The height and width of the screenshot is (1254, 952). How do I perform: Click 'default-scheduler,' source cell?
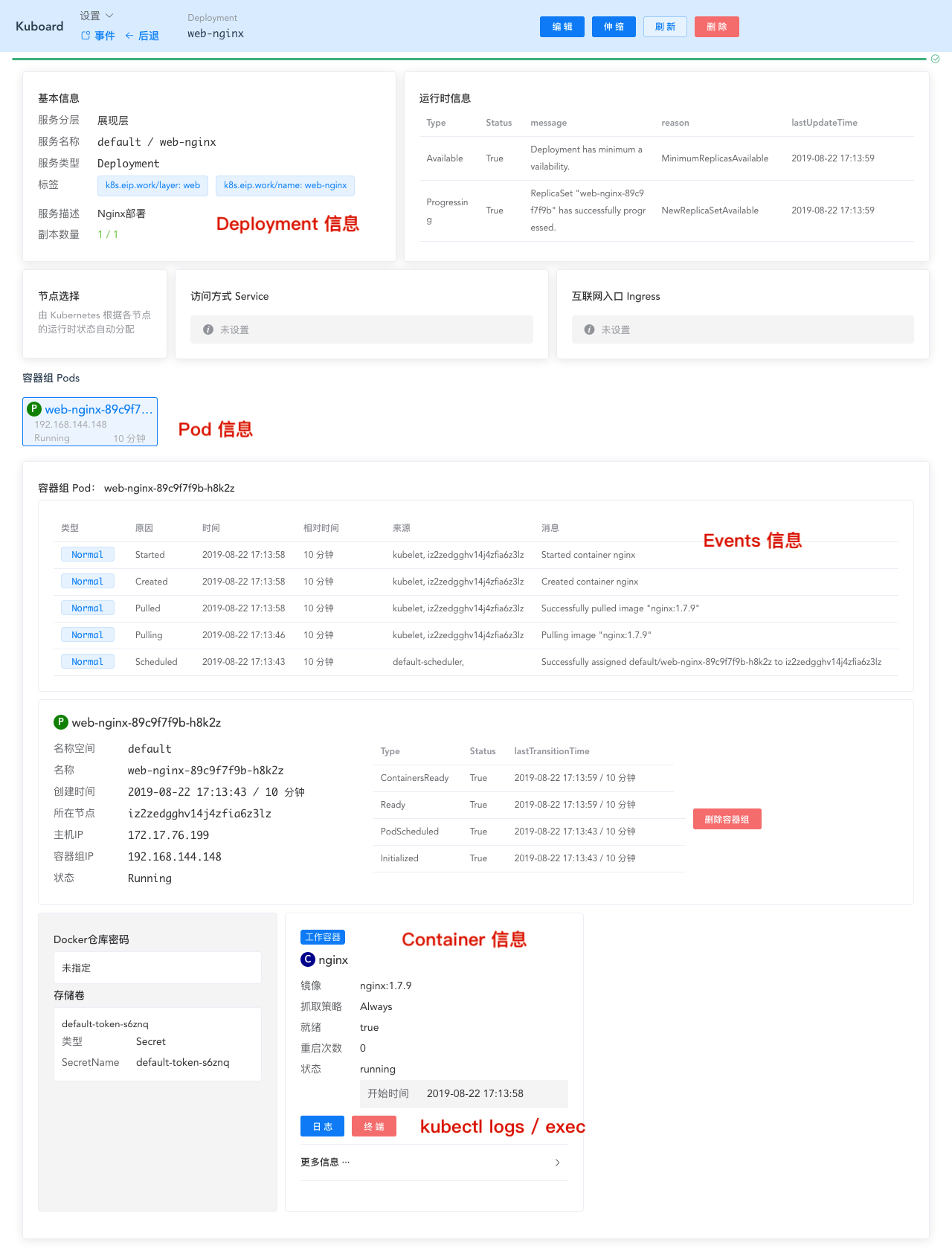click(x=428, y=662)
